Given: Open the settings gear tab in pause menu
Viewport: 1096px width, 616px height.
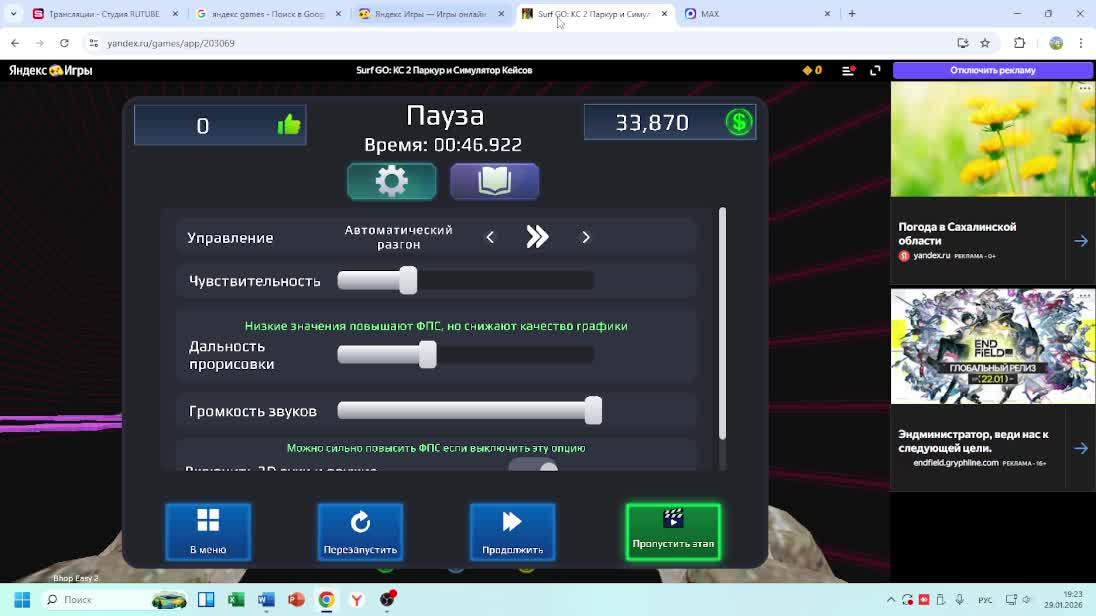Looking at the screenshot, I should pyautogui.click(x=391, y=182).
